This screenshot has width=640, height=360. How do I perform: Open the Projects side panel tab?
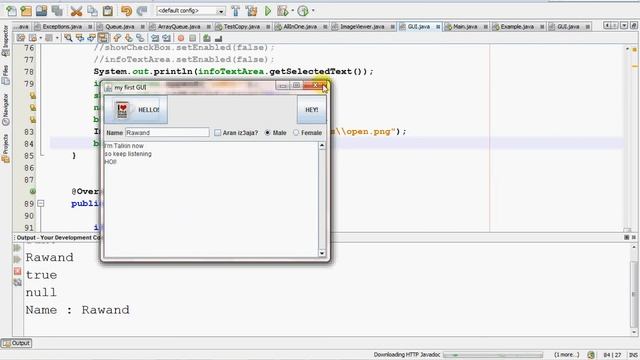click(x=5, y=149)
